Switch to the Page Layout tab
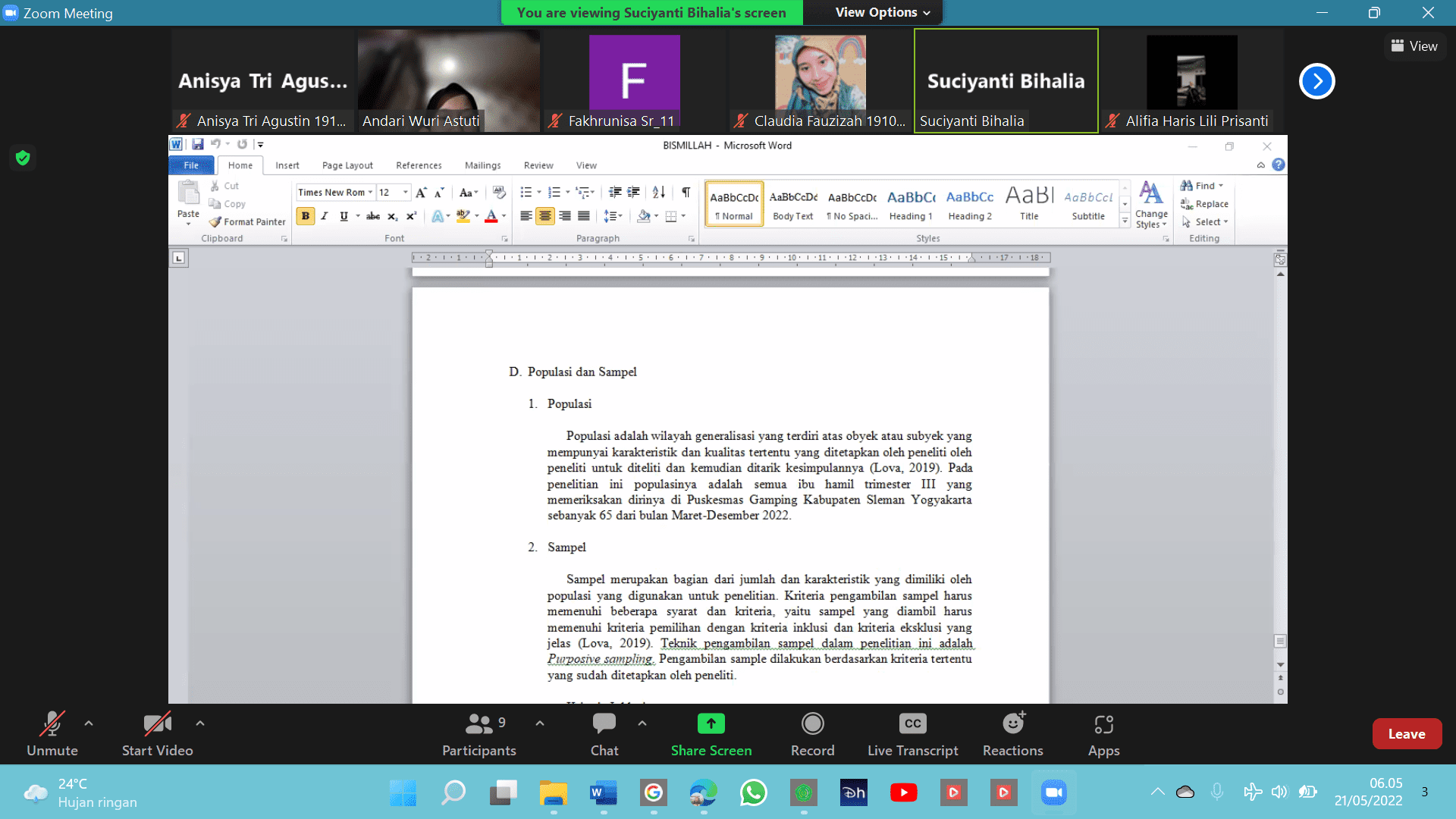Image resolution: width=1456 pixels, height=819 pixels. pyautogui.click(x=347, y=165)
